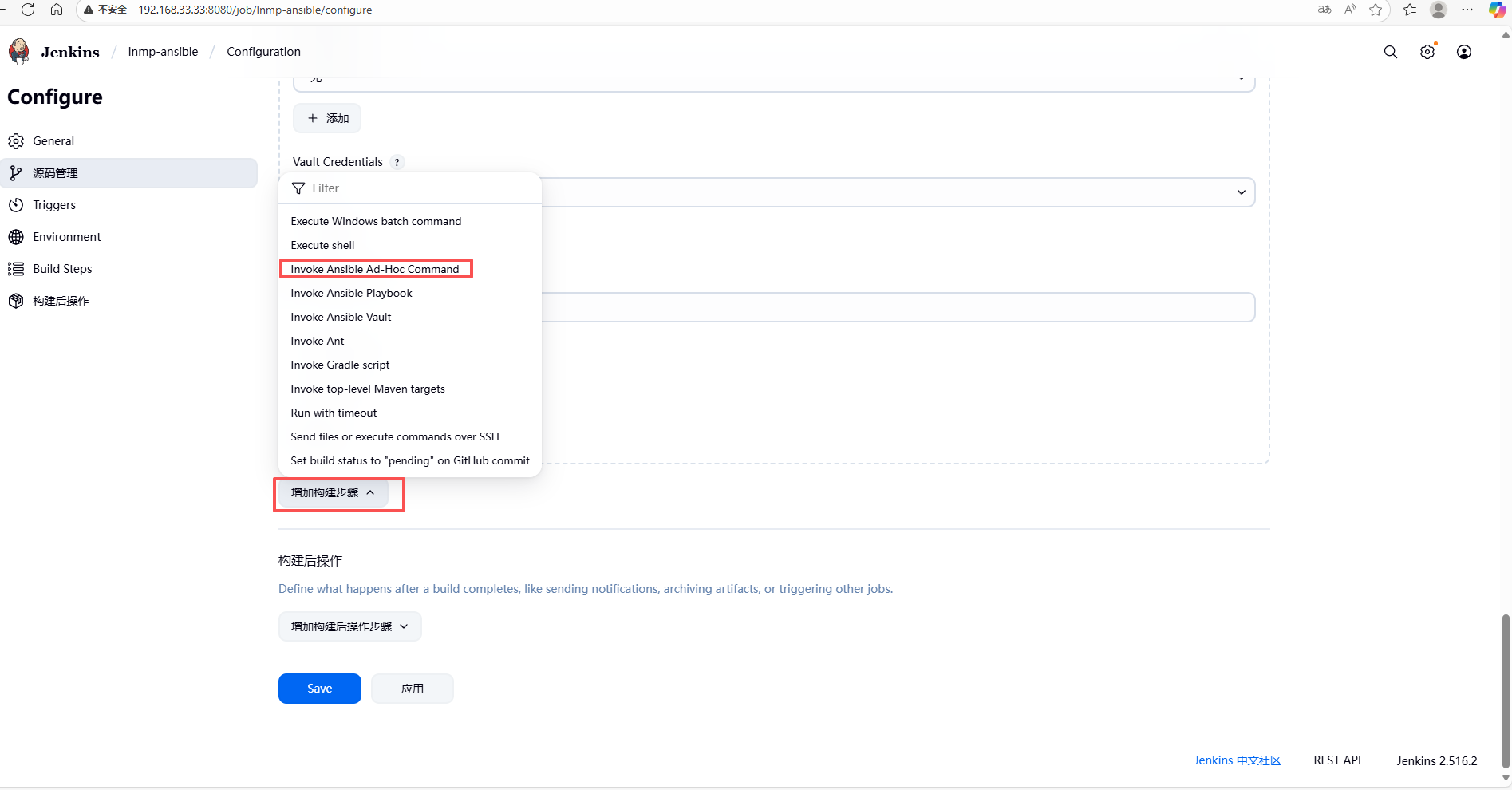This screenshot has width=1512, height=790.
Task: Open the favorites list icon
Action: pyautogui.click(x=1410, y=10)
